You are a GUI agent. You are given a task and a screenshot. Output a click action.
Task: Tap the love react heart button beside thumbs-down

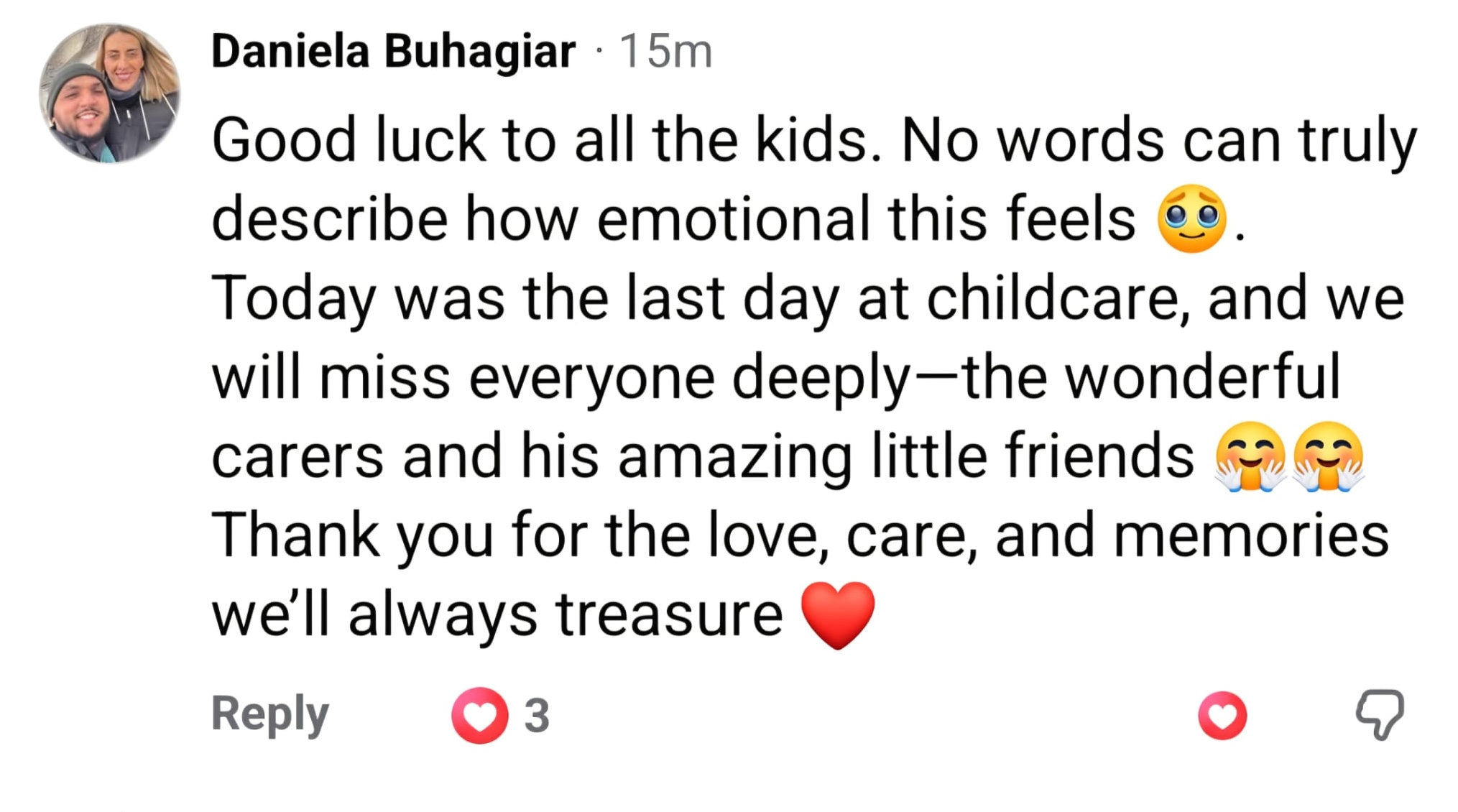(1222, 715)
